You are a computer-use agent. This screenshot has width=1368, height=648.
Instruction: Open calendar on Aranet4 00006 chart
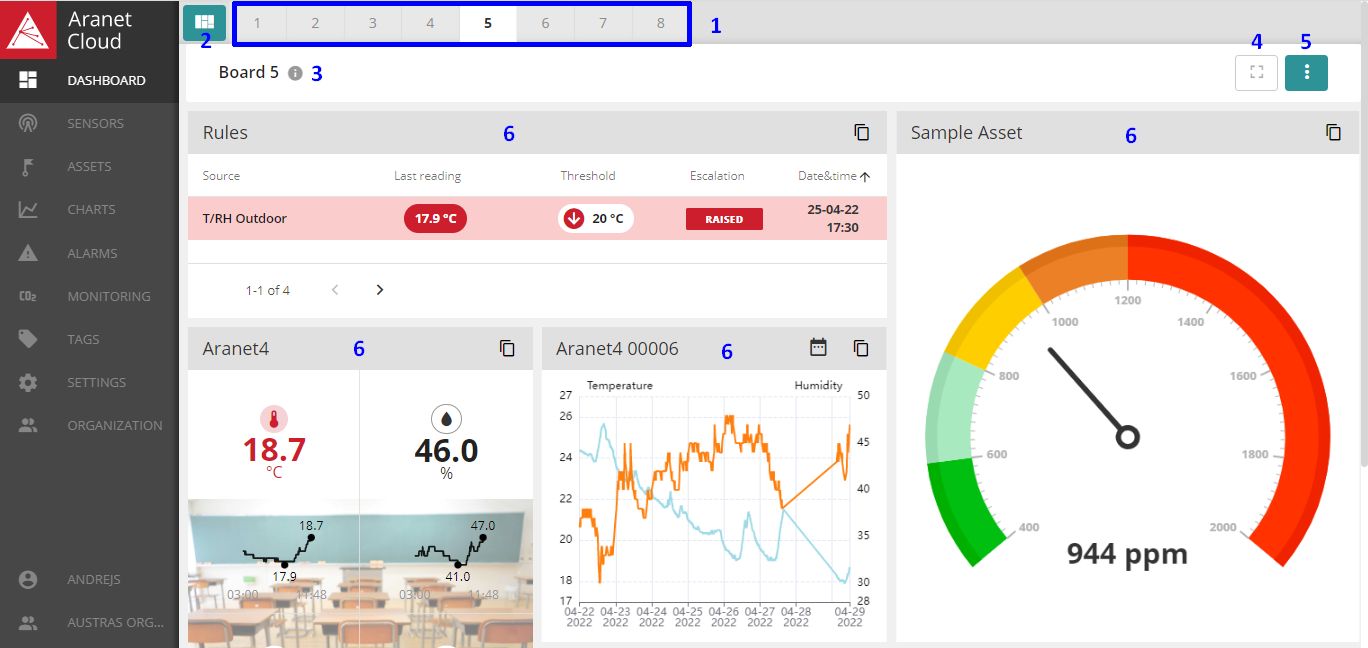click(818, 348)
